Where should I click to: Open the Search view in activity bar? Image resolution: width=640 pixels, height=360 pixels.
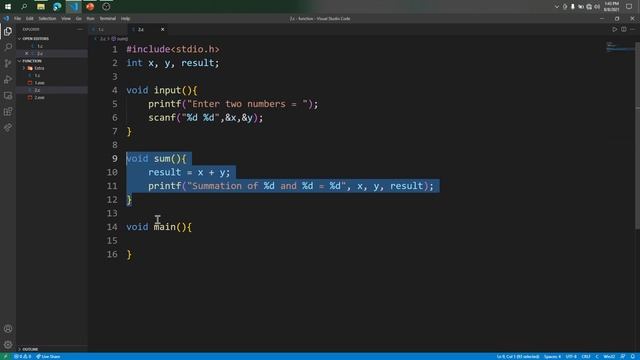point(8,47)
